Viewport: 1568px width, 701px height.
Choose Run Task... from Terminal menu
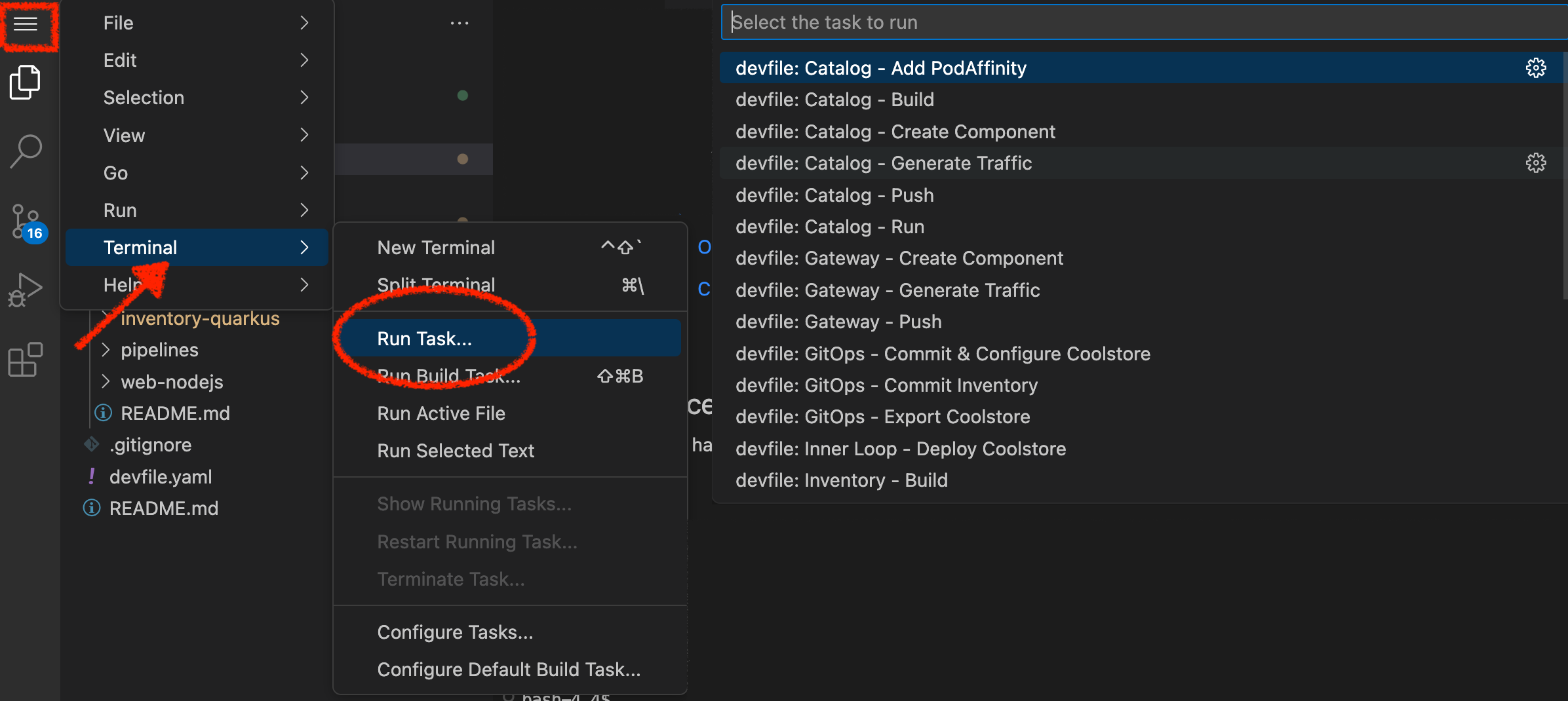[425, 339]
